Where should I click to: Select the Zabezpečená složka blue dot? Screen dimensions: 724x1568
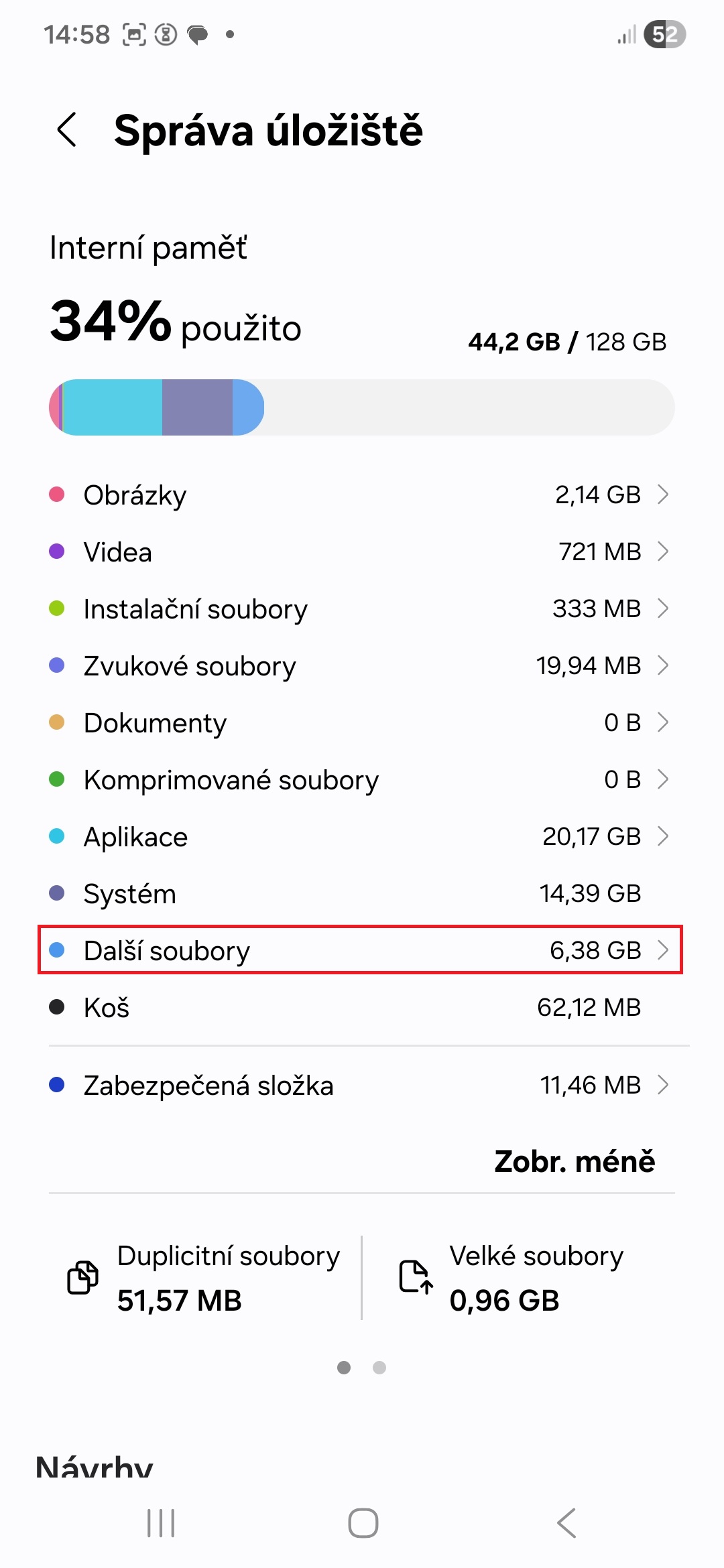[x=57, y=1084]
